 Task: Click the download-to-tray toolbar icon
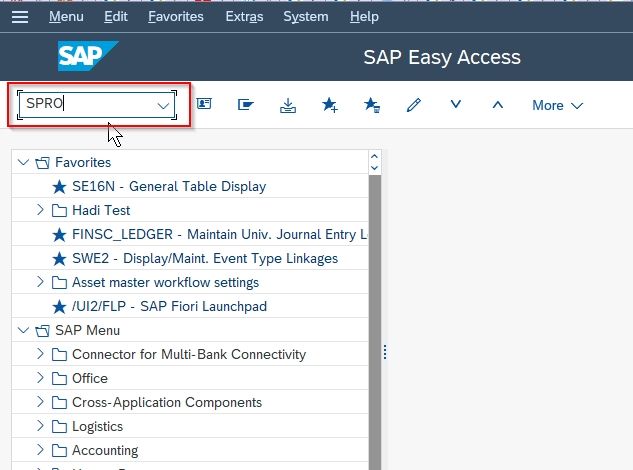(288, 105)
